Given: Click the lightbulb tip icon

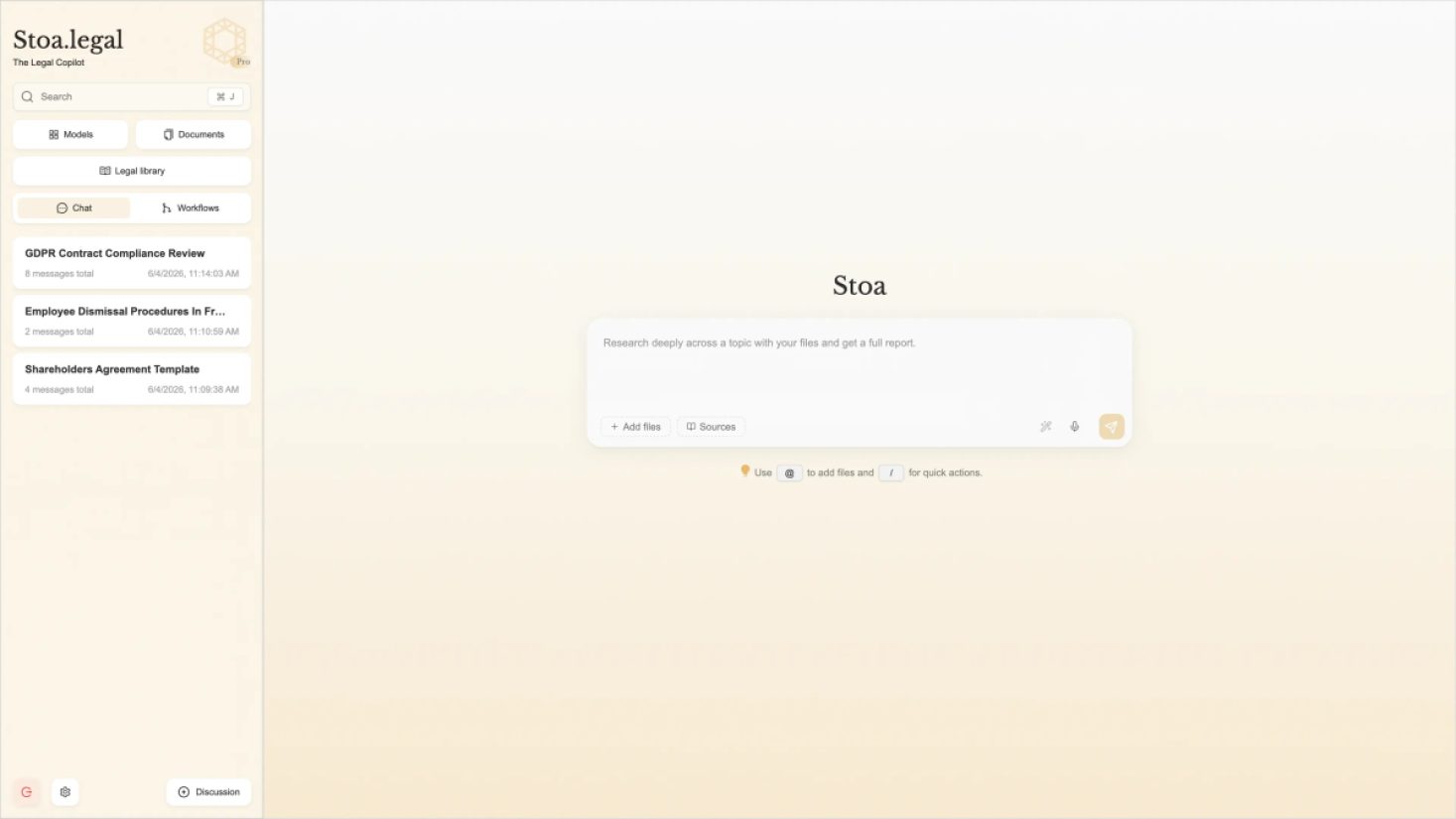Looking at the screenshot, I should (x=744, y=472).
